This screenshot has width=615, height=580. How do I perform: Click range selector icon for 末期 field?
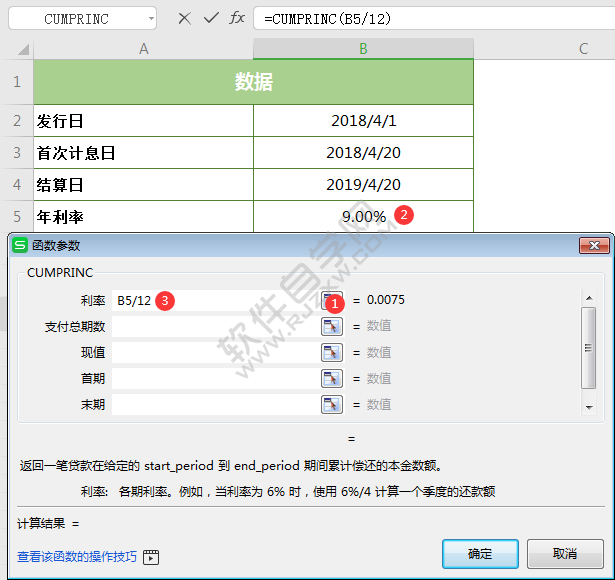click(x=331, y=404)
